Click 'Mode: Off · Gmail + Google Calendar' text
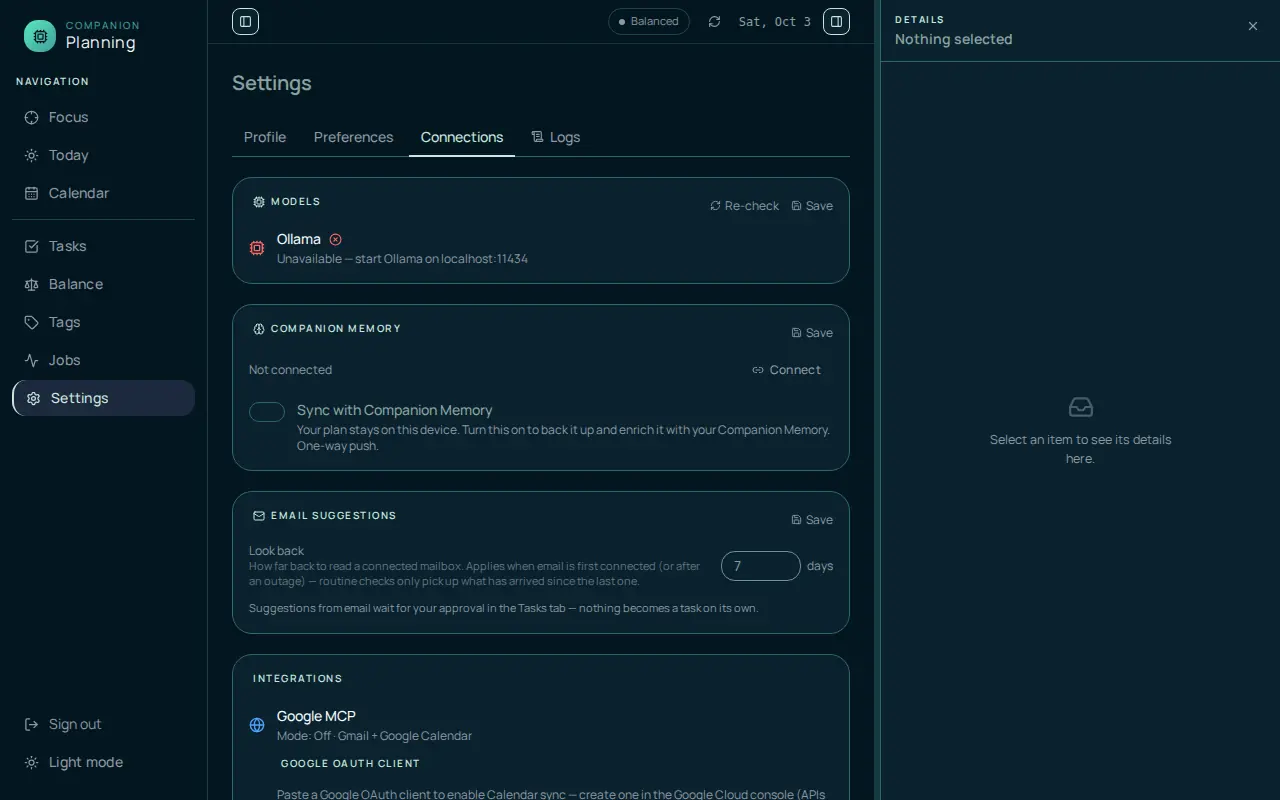Viewport: 1280px width, 800px height. [x=374, y=736]
